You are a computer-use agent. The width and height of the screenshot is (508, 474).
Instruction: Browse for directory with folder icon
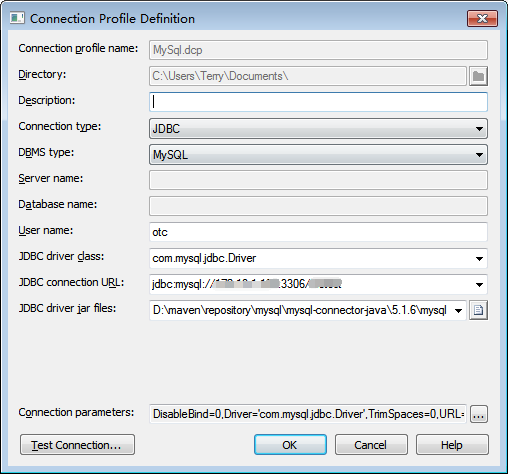tap(478, 76)
